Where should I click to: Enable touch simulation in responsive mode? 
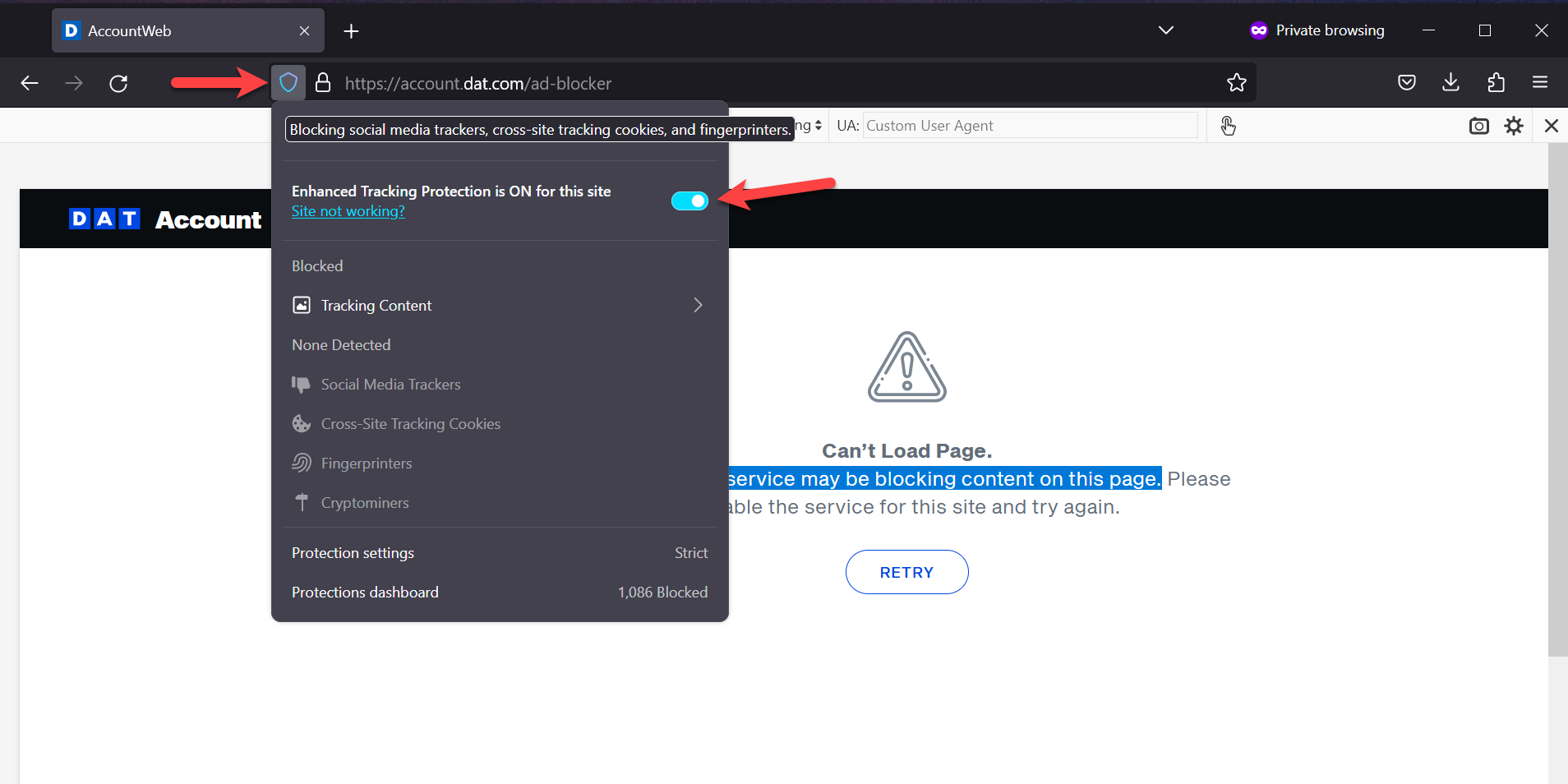[x=1228, y=125]
